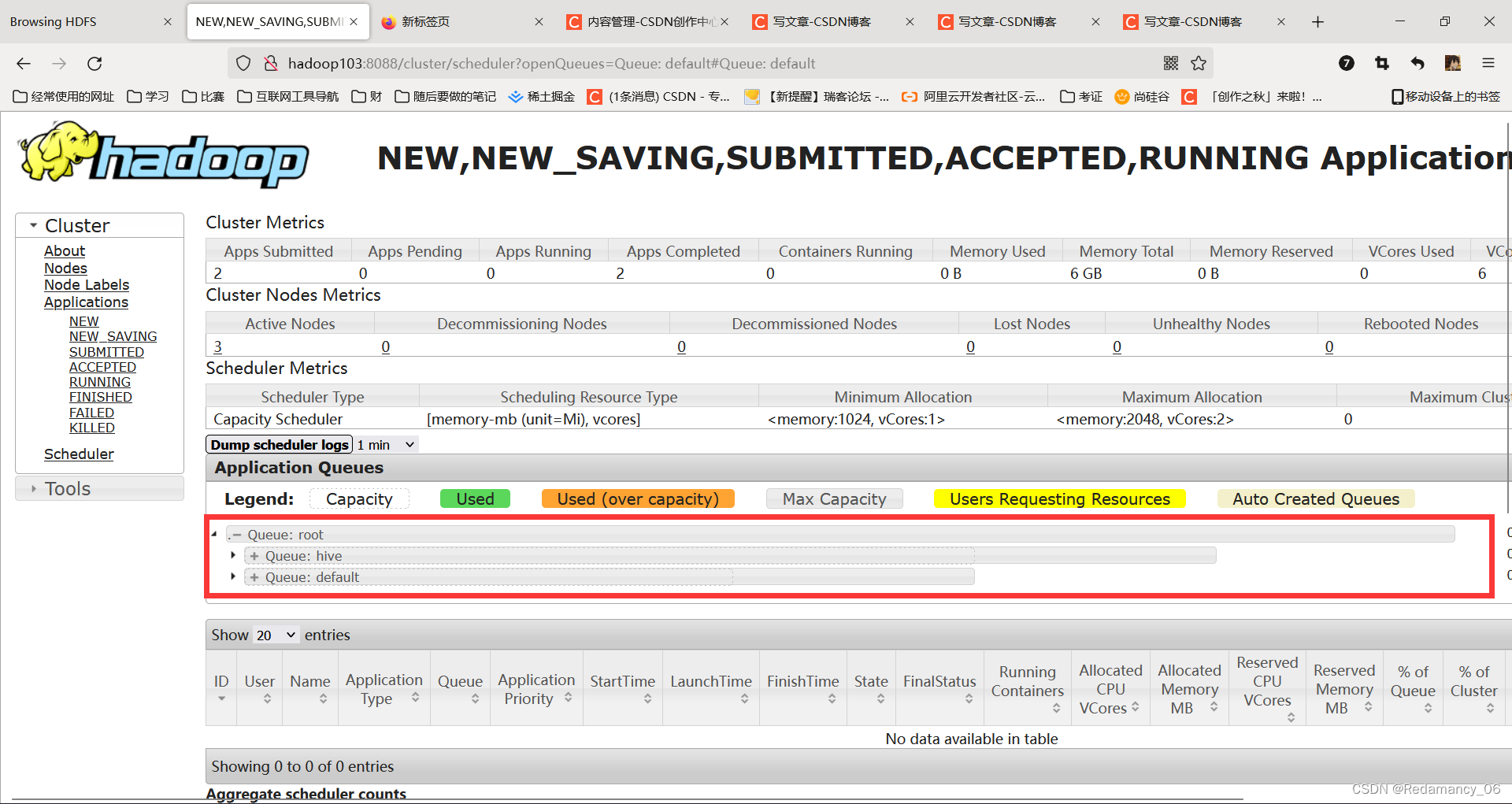Image resolution: width=1512 pixels, height=804 pixels.
Task: Click the help question-mark circle icon
Action: coord(1347,63)
